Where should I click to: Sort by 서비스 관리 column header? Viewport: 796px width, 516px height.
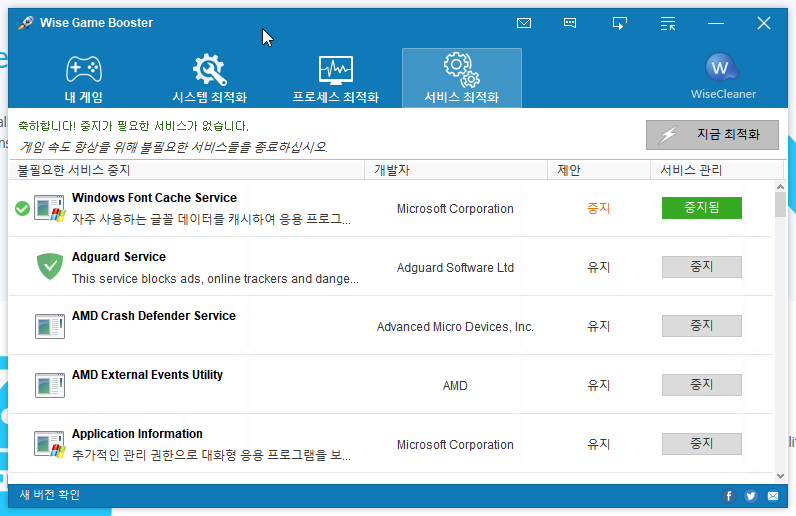pos(717,170)
